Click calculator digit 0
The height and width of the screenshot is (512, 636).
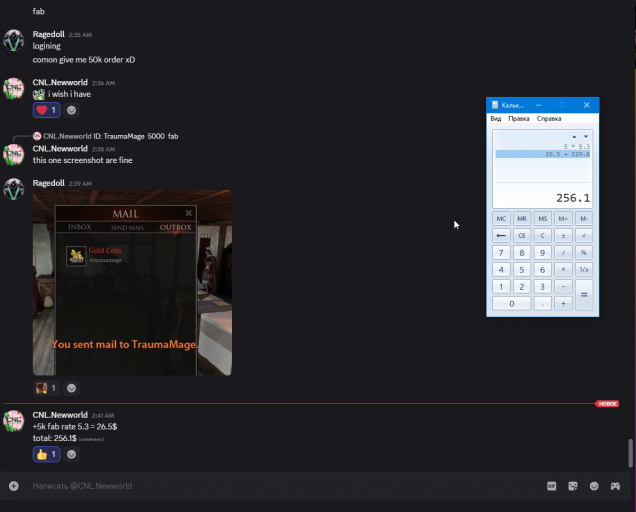[511, 303]
